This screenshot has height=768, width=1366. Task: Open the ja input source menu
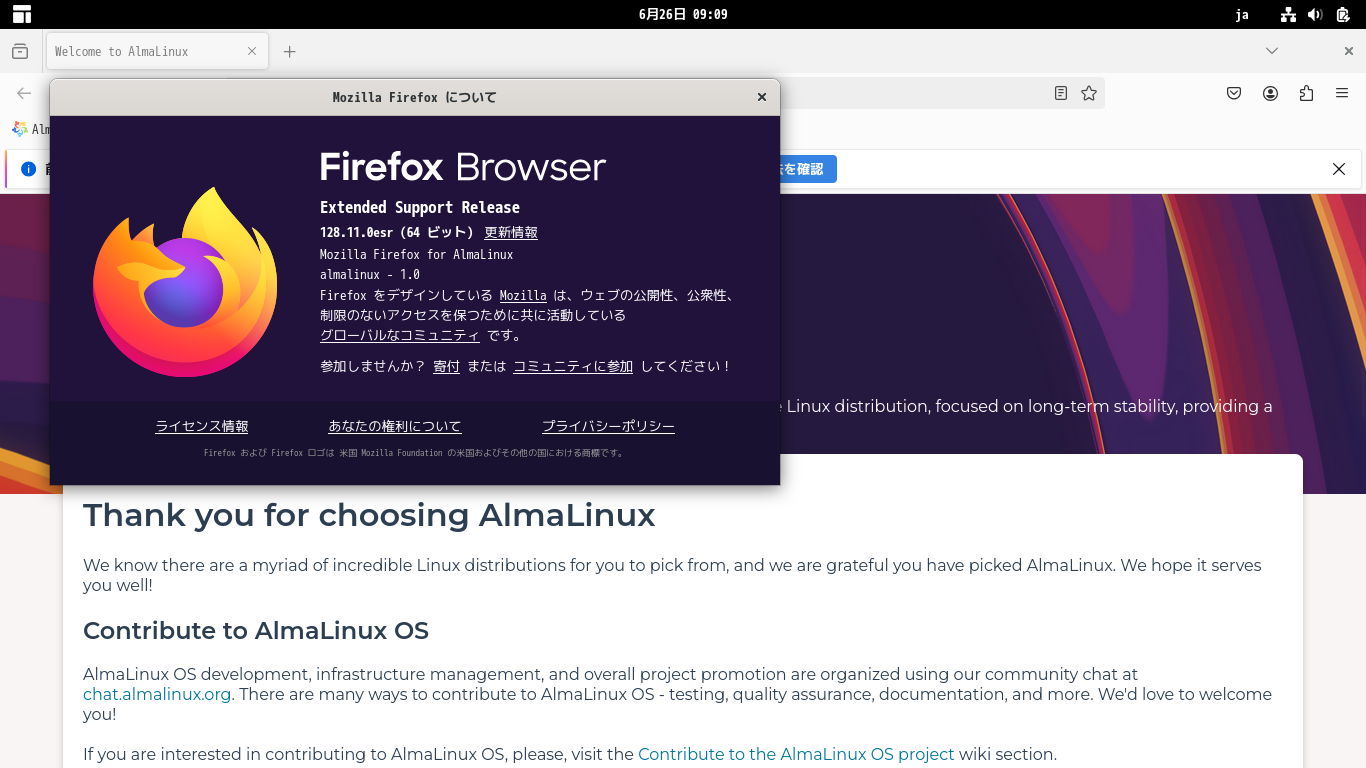[1242, 14]
